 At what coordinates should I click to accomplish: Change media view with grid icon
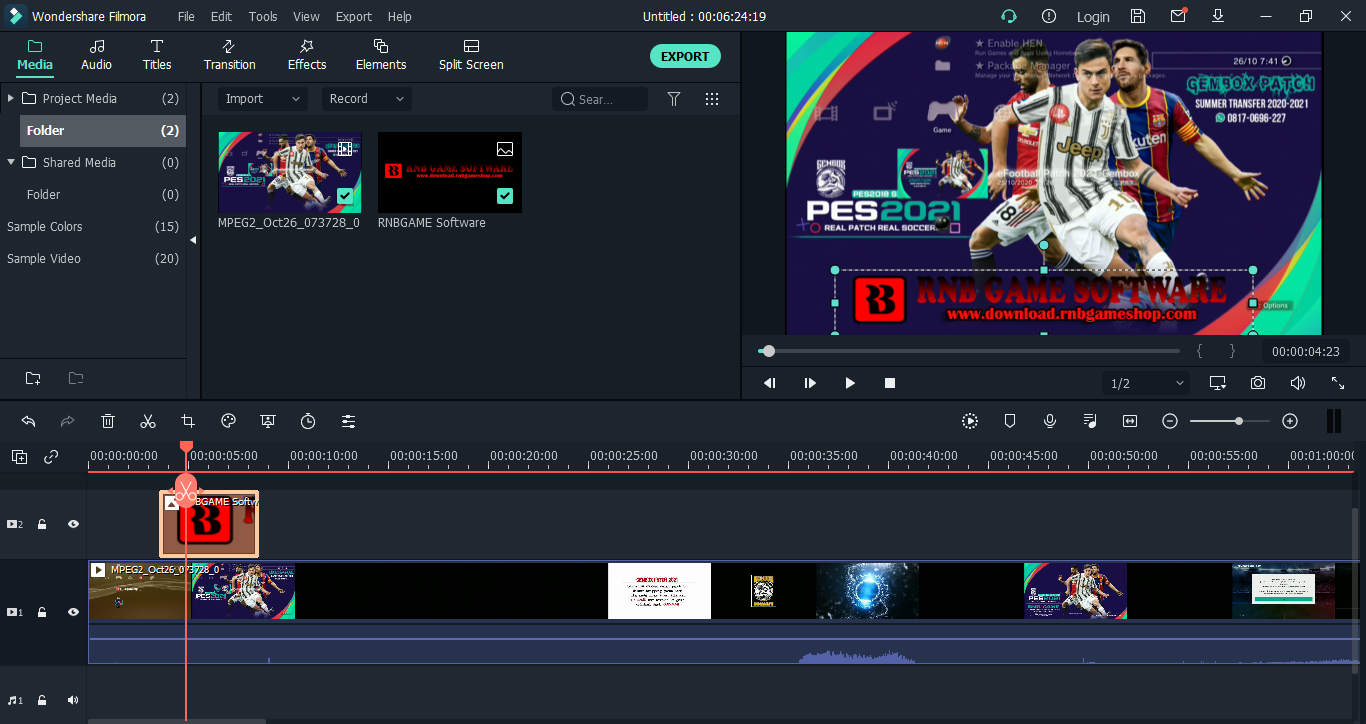[712, 99]
